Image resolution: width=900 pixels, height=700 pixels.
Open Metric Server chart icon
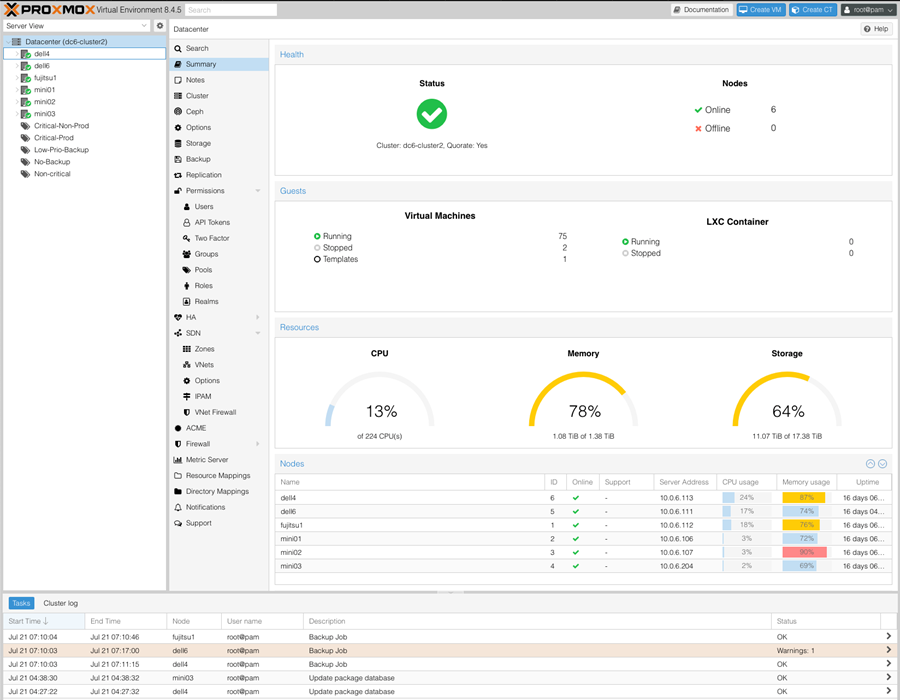178,460
